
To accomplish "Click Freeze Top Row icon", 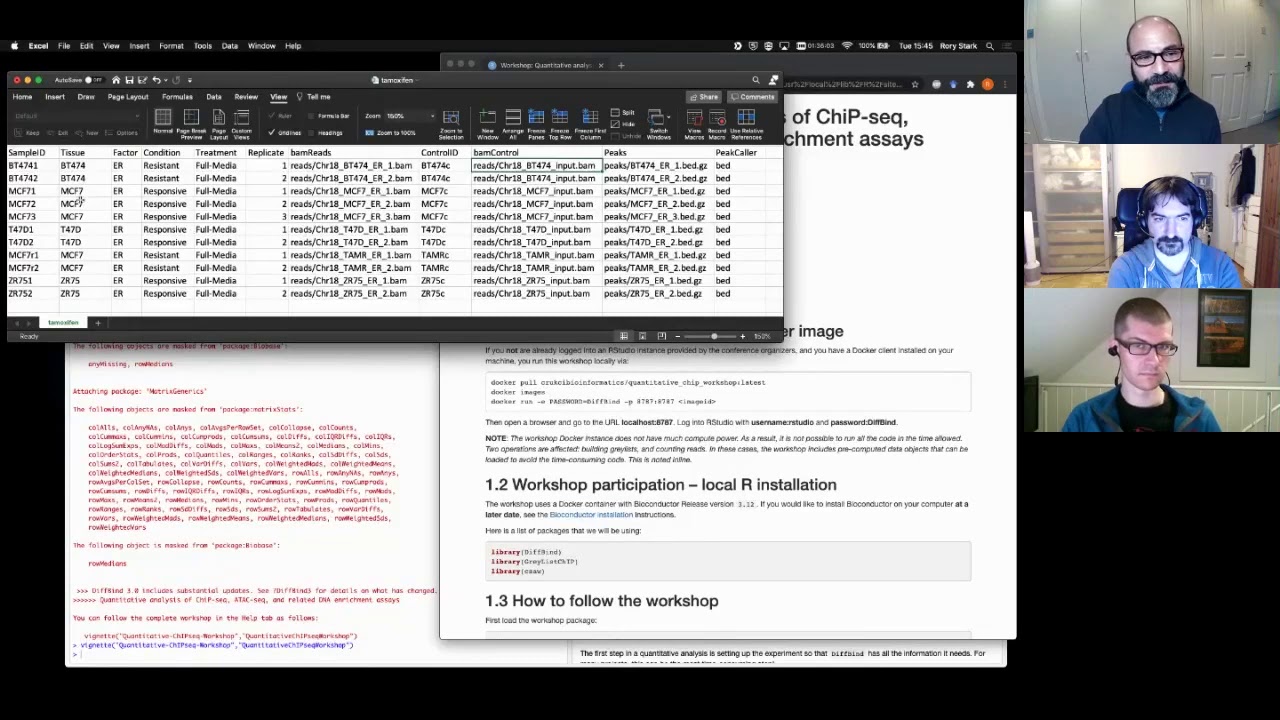I will (560, 118).
